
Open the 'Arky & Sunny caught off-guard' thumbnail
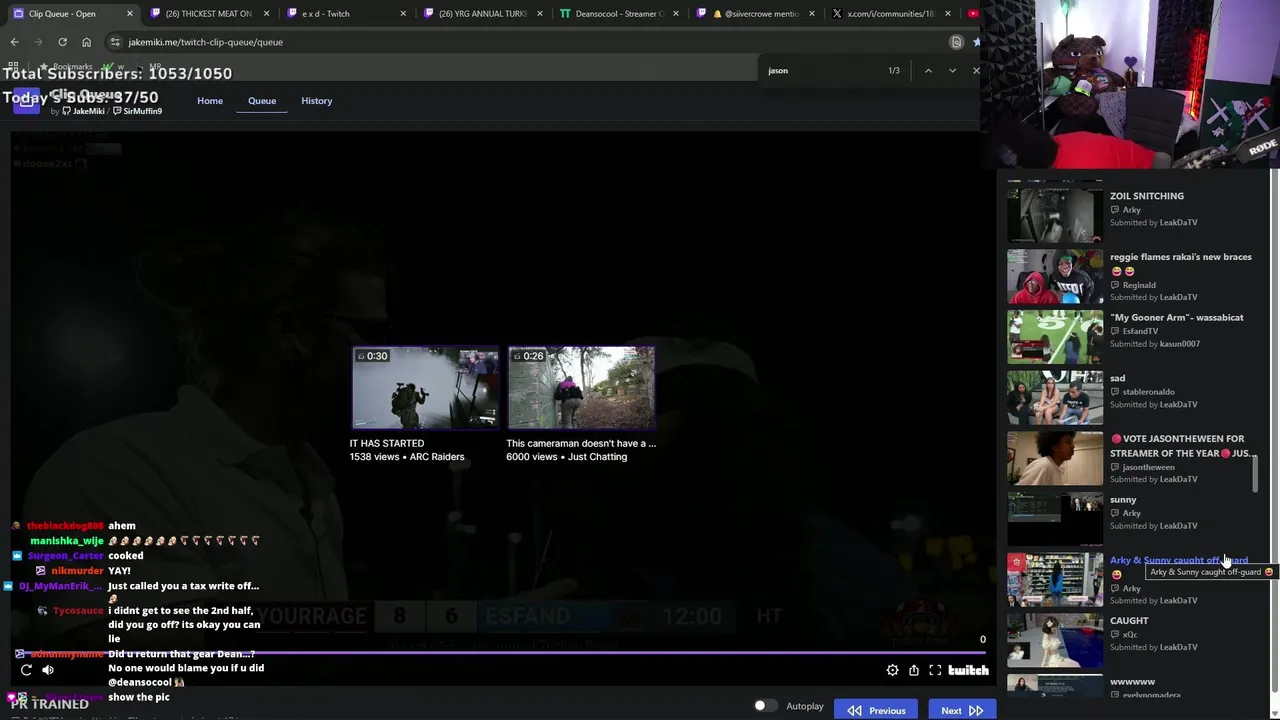(1055, 580)
